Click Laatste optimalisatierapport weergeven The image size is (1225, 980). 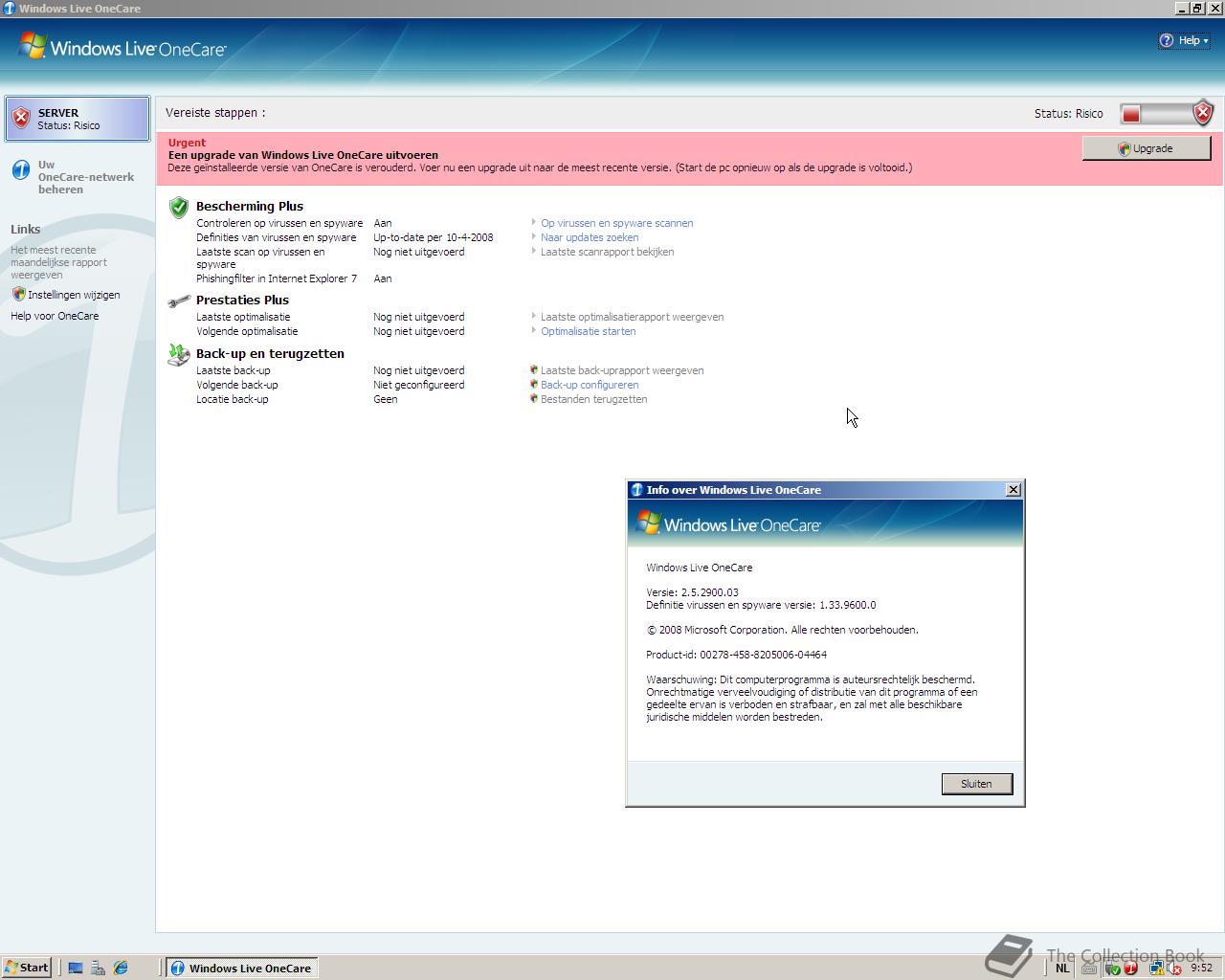[x=632, y=317]
